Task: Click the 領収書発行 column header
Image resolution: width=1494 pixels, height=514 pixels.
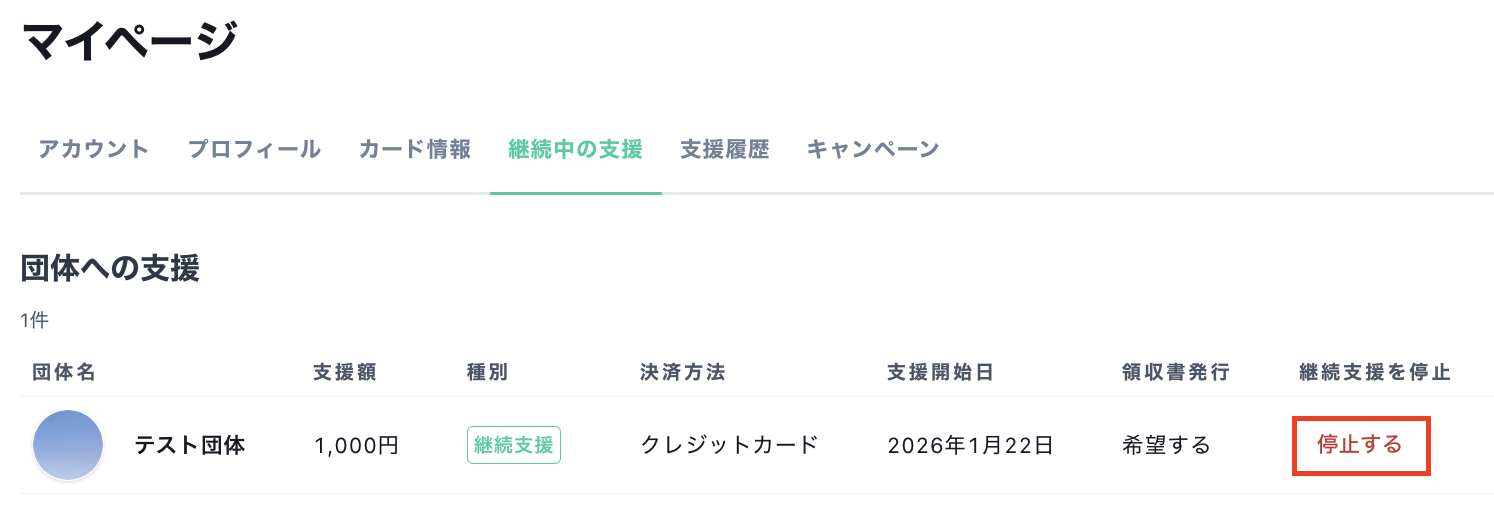Action: coord(1176,373)
